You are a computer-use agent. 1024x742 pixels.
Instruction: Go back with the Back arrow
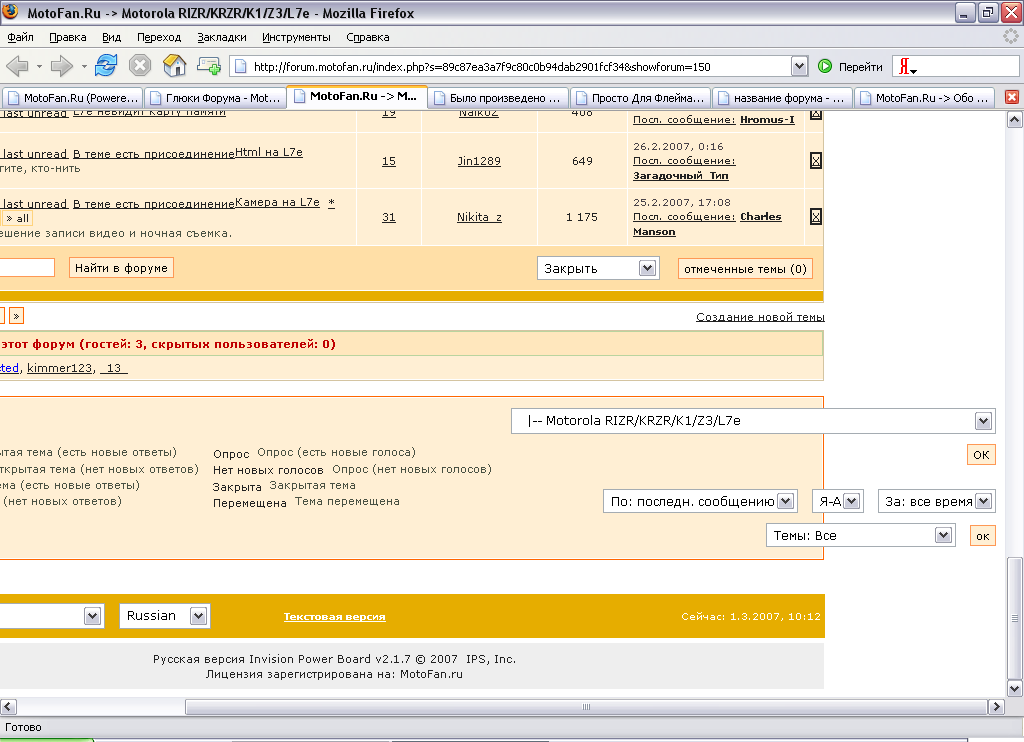17,66
